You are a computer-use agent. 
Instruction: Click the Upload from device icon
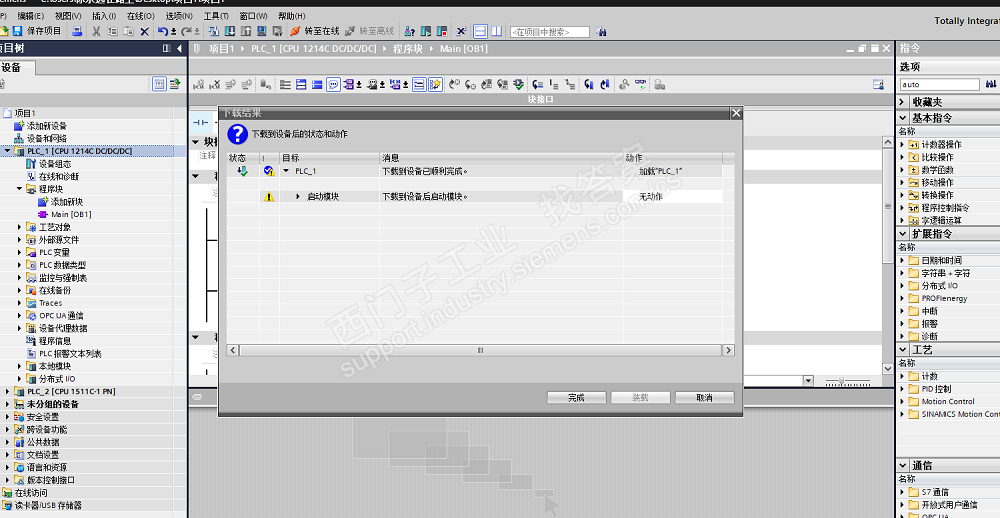246,31
